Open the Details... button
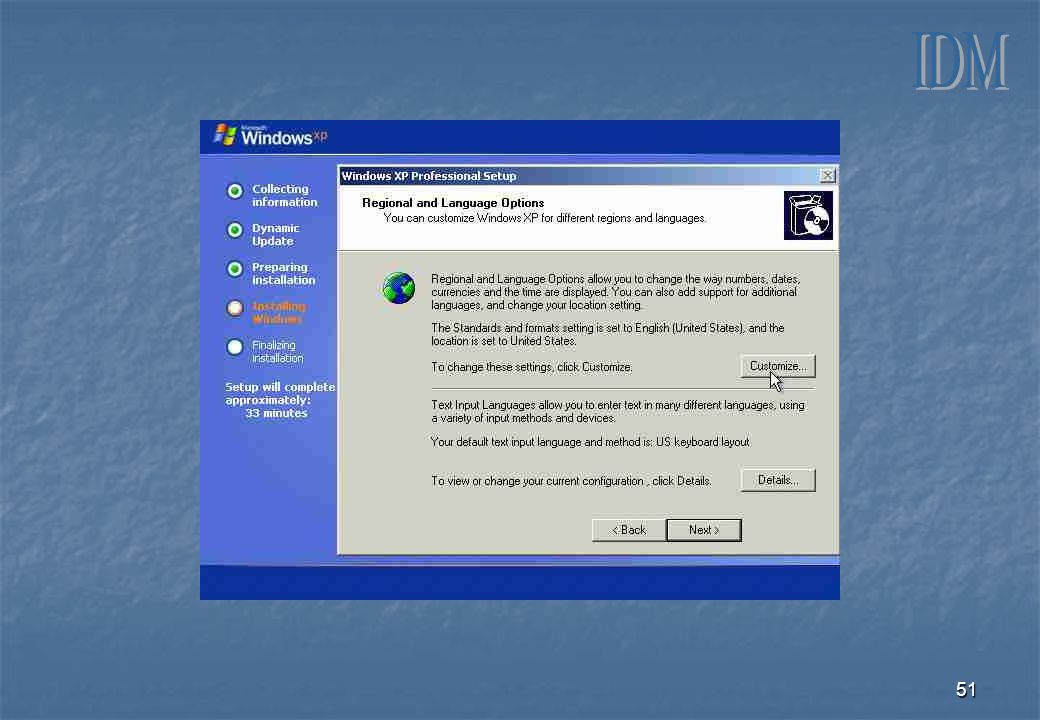Screen dimensions: 1040x720 coord(777,480)
